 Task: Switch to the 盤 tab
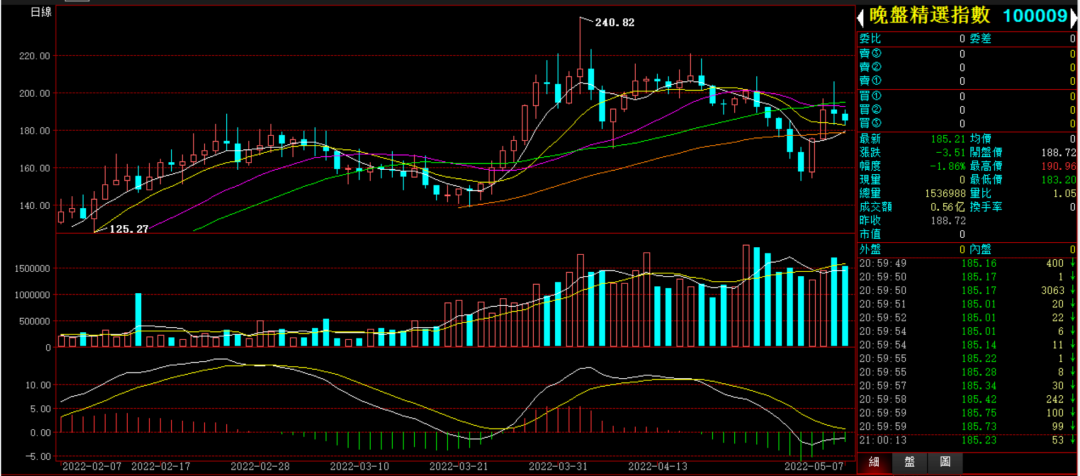pos(909,463)
